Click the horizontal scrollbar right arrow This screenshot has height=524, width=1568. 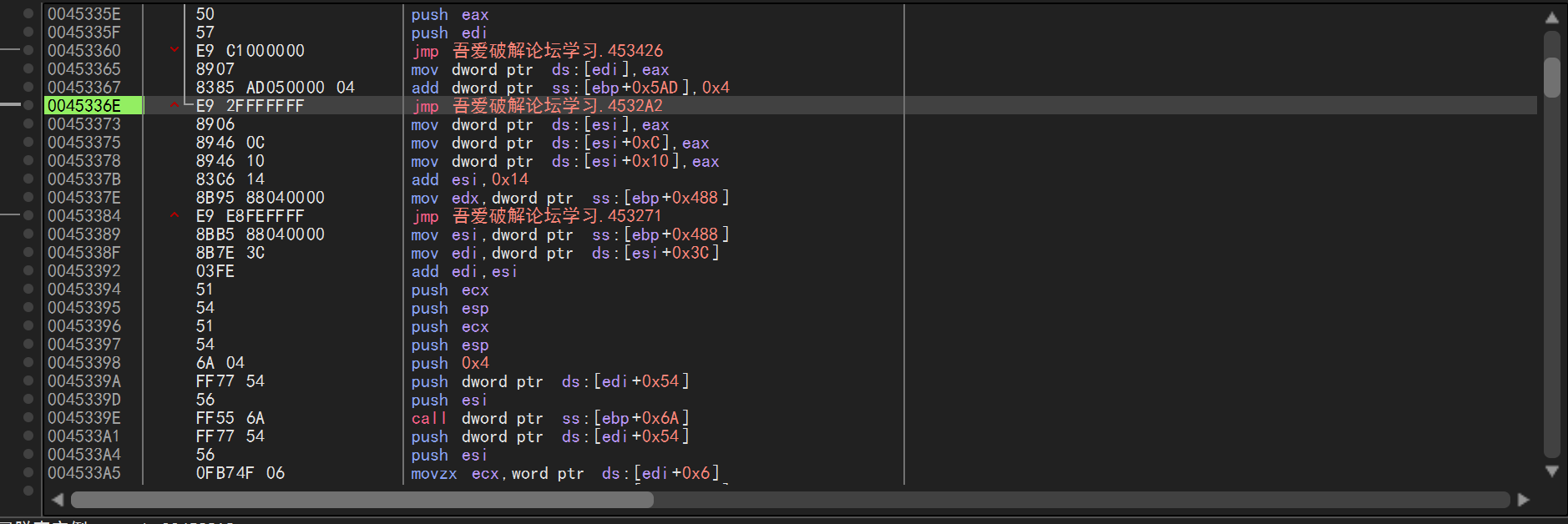click(1523, 500)
